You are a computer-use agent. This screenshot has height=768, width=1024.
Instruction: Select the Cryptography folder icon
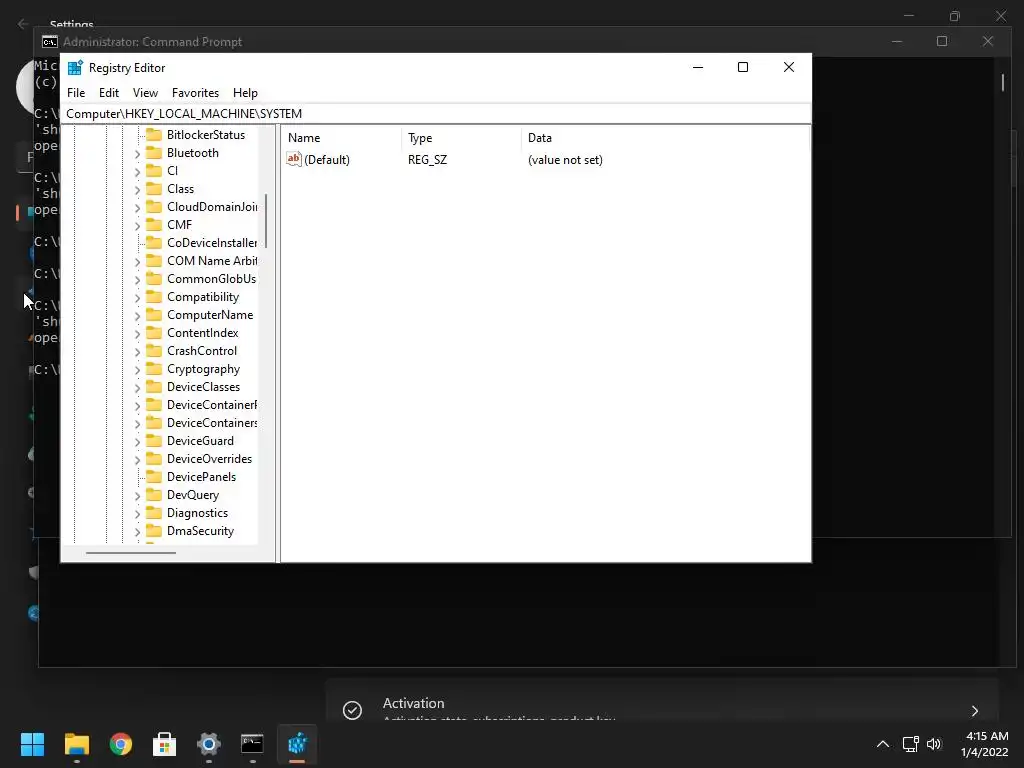(x=153, y=369)
